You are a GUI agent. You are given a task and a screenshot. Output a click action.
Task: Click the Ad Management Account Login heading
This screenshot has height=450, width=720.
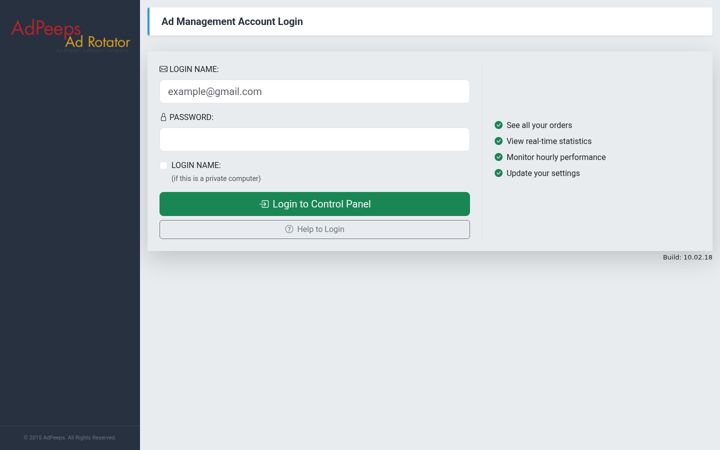pos(232,22)
